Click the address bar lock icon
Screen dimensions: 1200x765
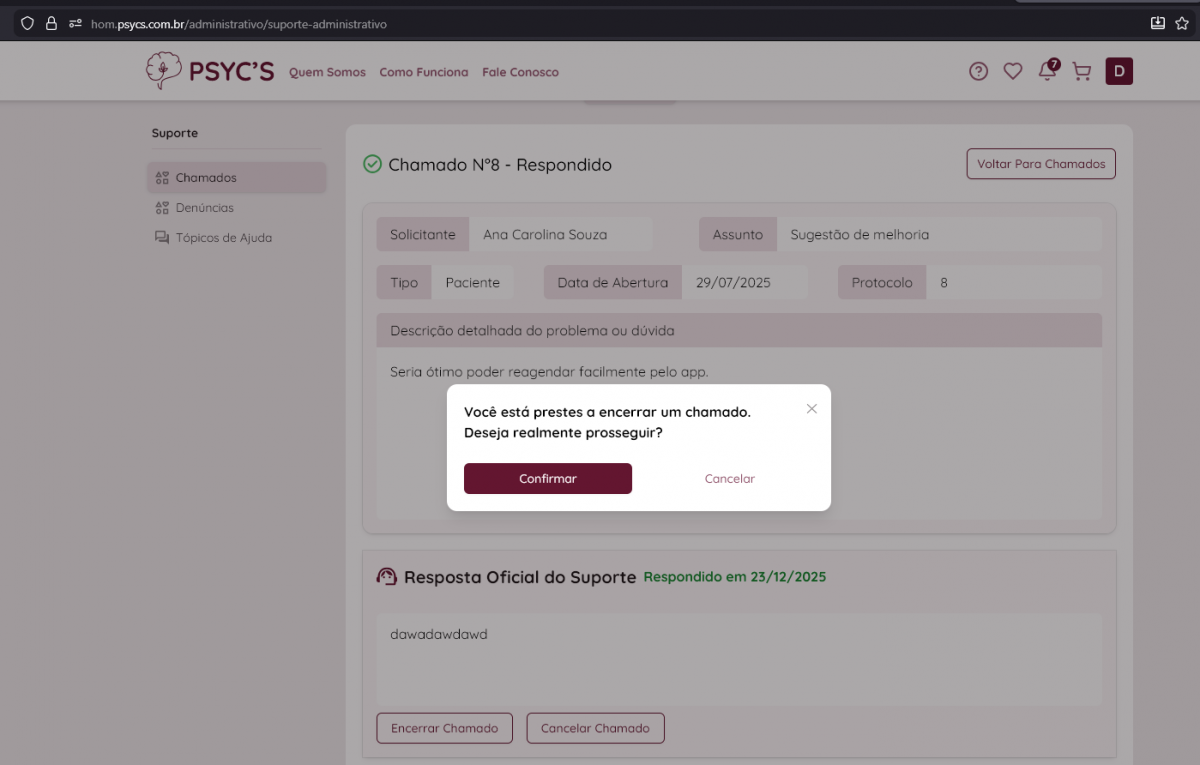tap(51, 23)
